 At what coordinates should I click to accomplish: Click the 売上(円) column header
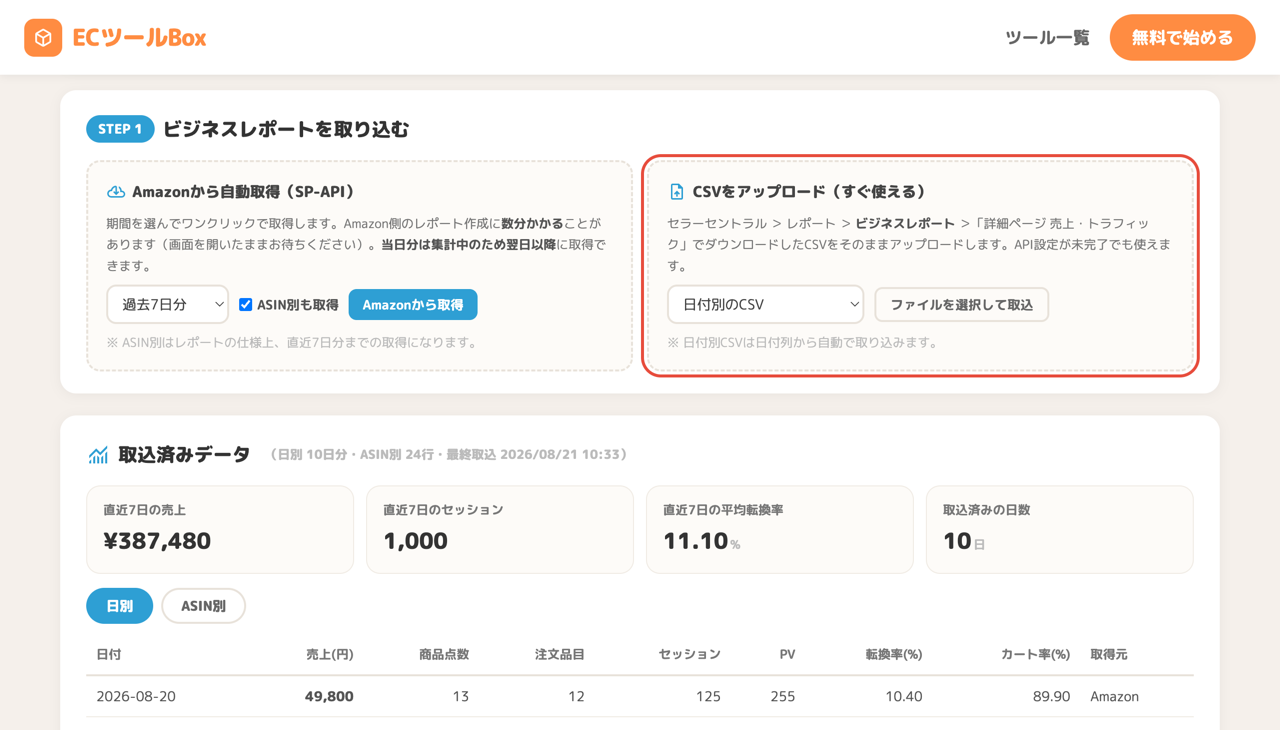pyautogui.click(x=330, y=654)
